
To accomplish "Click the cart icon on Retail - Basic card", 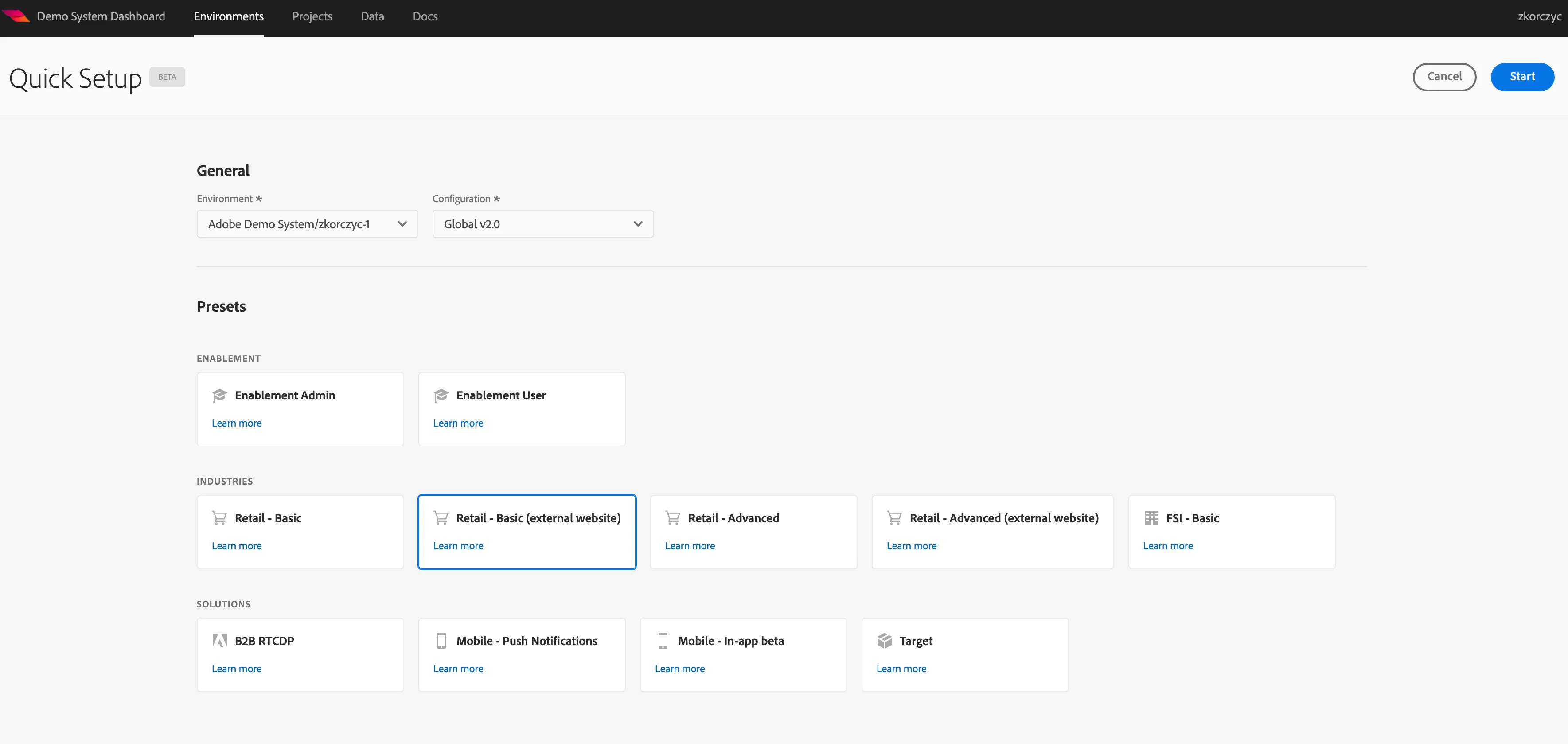I will [219, 518].
